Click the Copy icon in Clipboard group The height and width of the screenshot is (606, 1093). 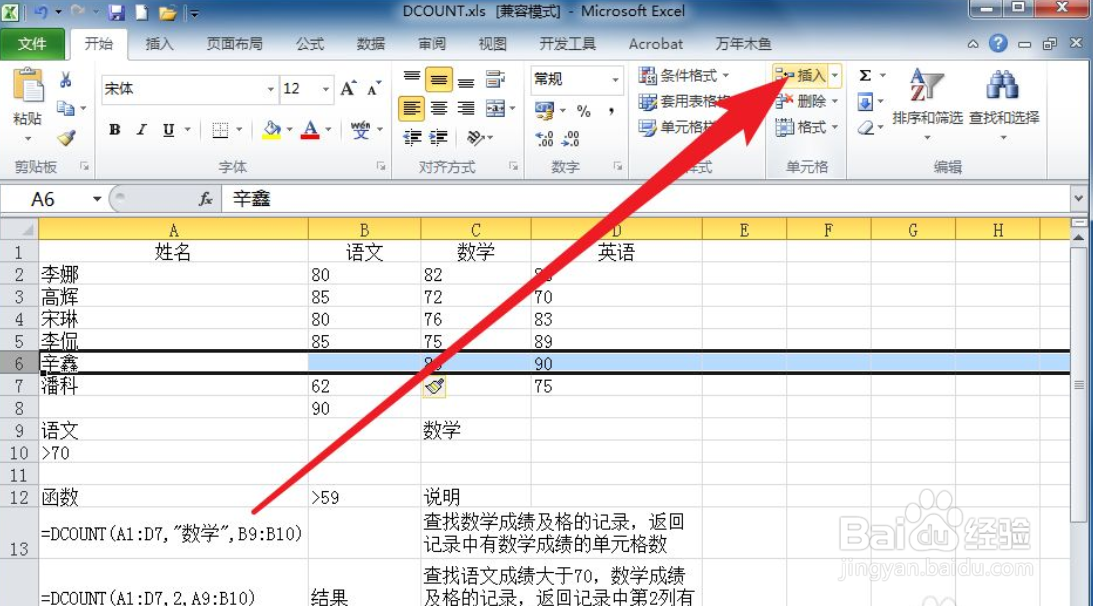(x=64, y=109)
